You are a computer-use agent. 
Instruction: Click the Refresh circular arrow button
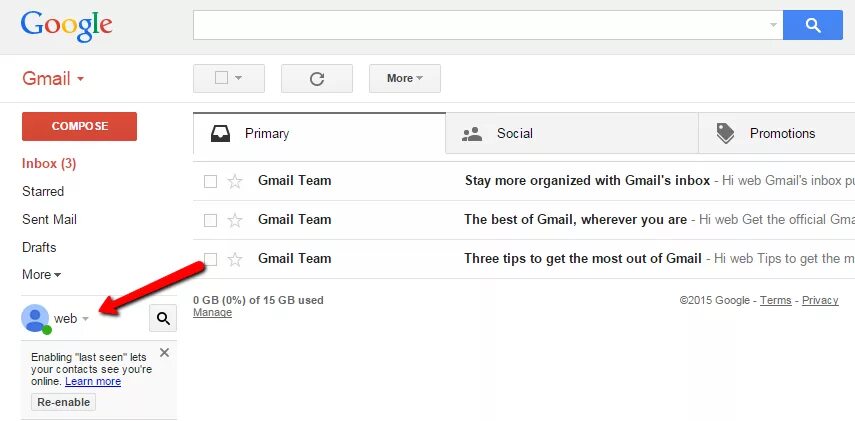click(x=317, y=79)
